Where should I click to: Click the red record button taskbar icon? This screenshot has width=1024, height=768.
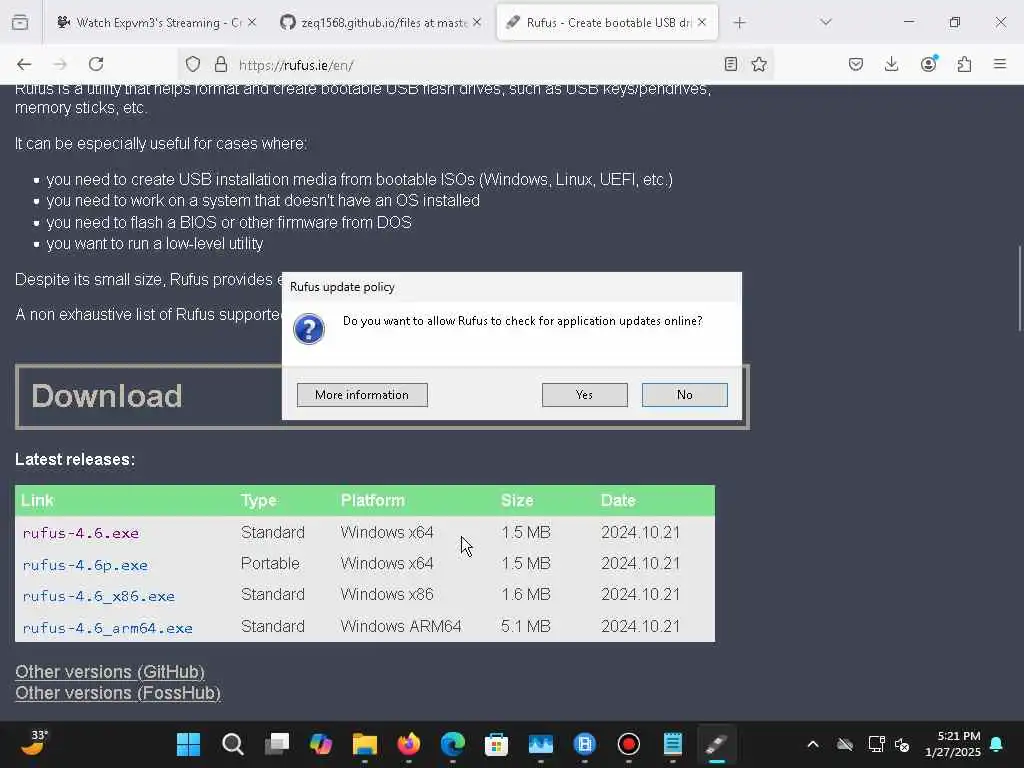point(628,744)
